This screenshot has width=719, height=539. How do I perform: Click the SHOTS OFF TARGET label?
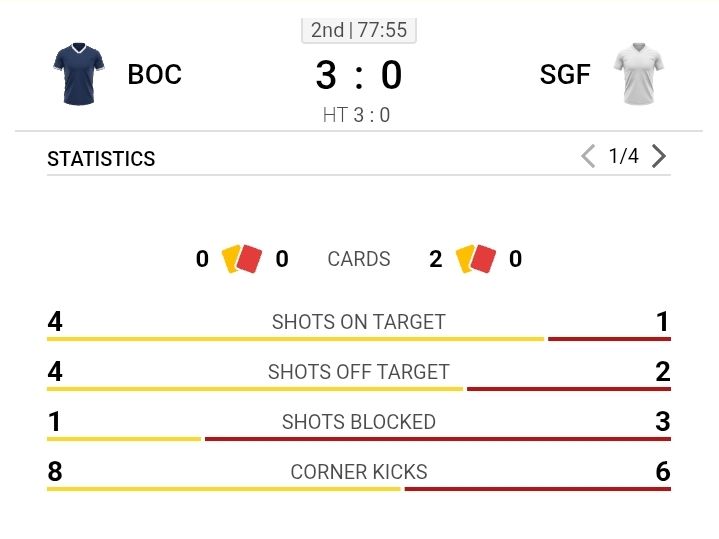coord(359,372)
